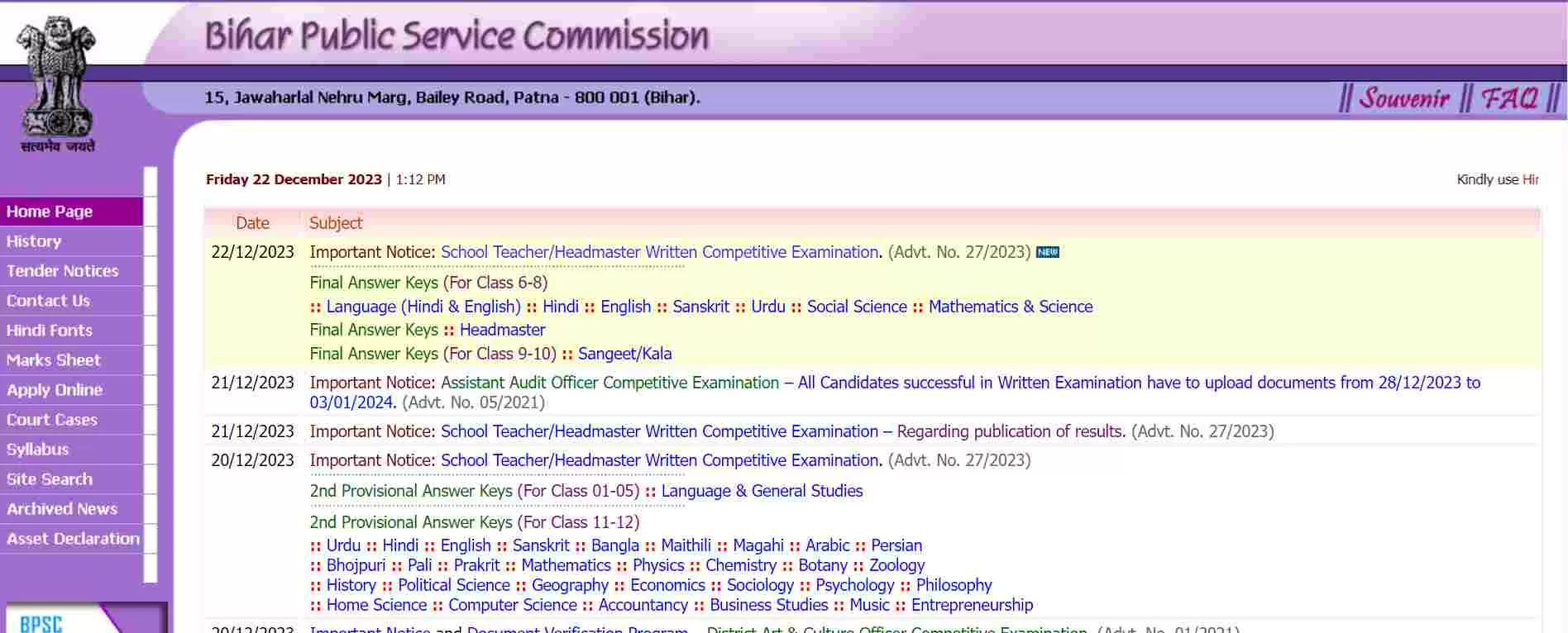
Task: Open Persian provisional answer key
Action: [x=896, y=545]
